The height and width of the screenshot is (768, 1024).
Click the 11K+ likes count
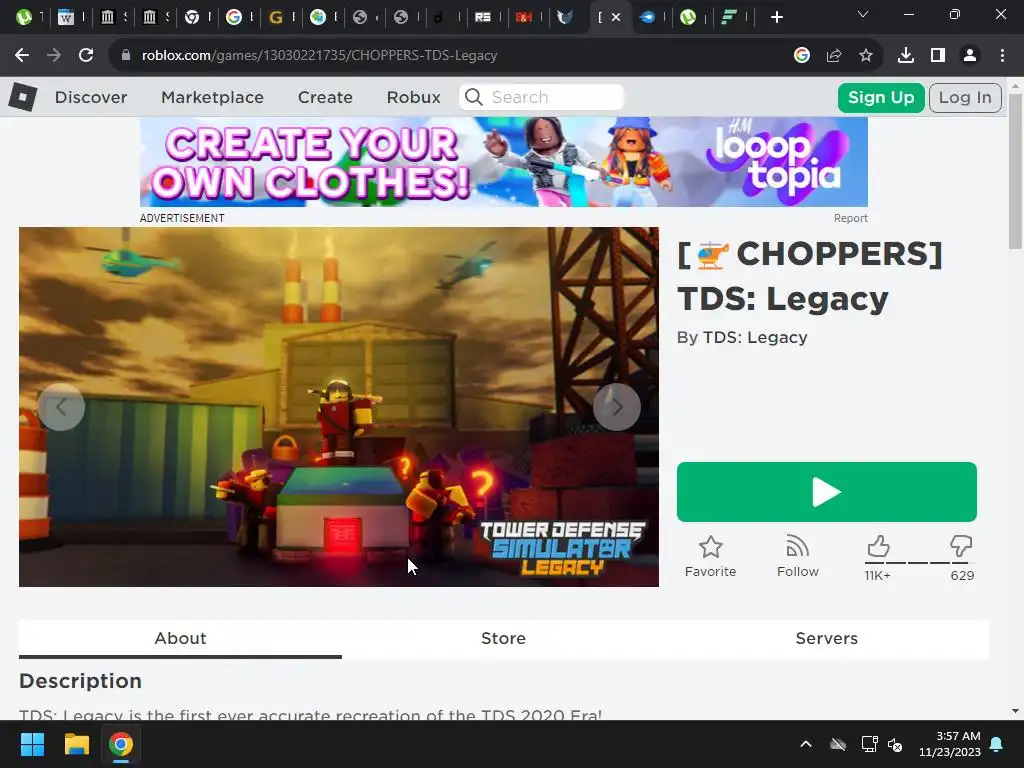pos(877,575)
